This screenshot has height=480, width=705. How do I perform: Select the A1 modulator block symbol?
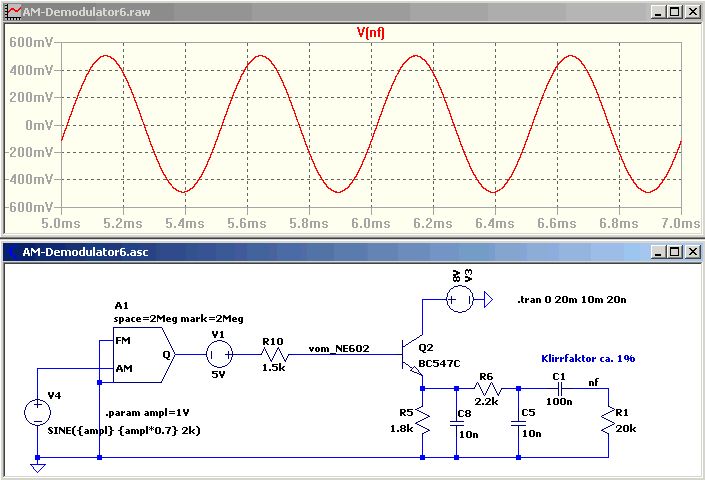point(143,355)
